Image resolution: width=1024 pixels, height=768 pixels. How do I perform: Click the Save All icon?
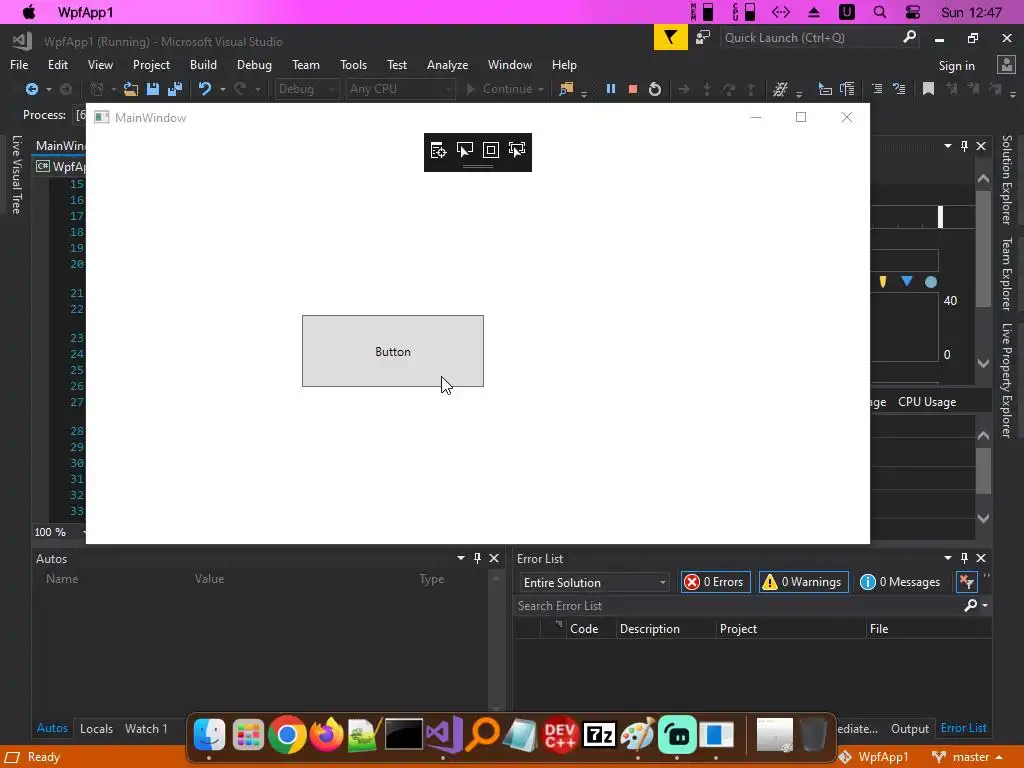pos(174,89)
